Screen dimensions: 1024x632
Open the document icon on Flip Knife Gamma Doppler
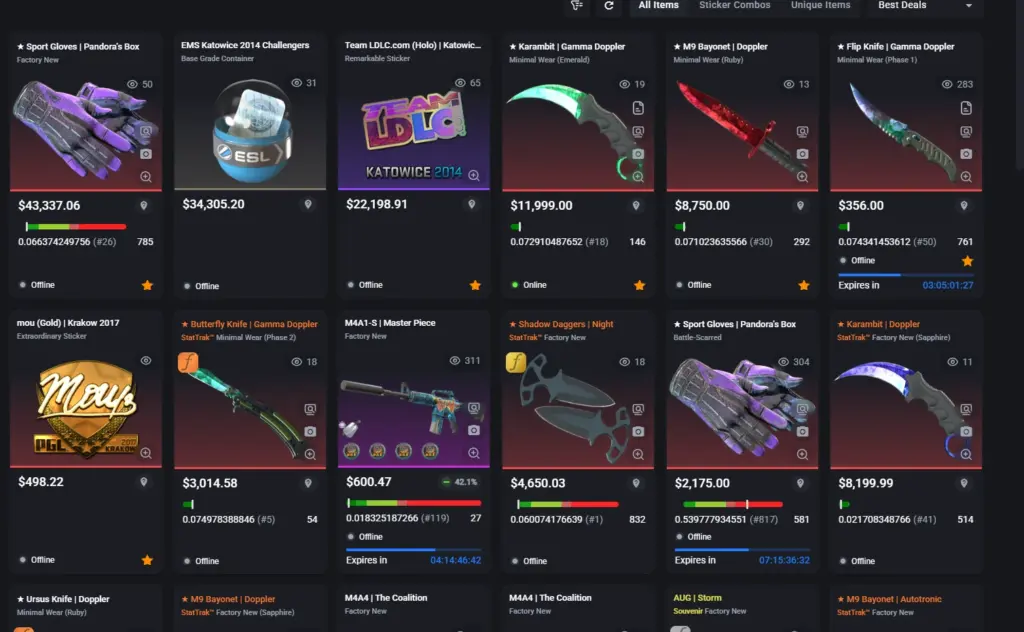pyautogui.click(x=966, y=108)
